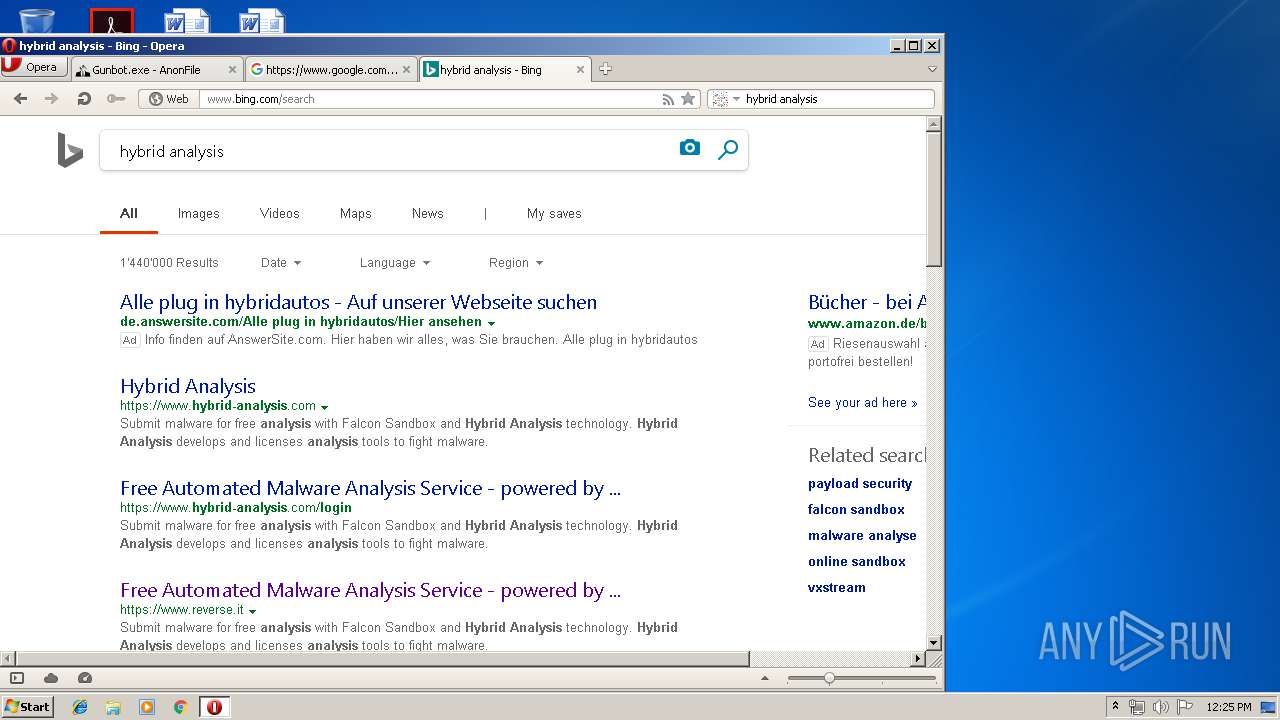The height and width of the screenshot is (720, 1280).
Task: Open related search online sandbox
Action: point(857,562)
